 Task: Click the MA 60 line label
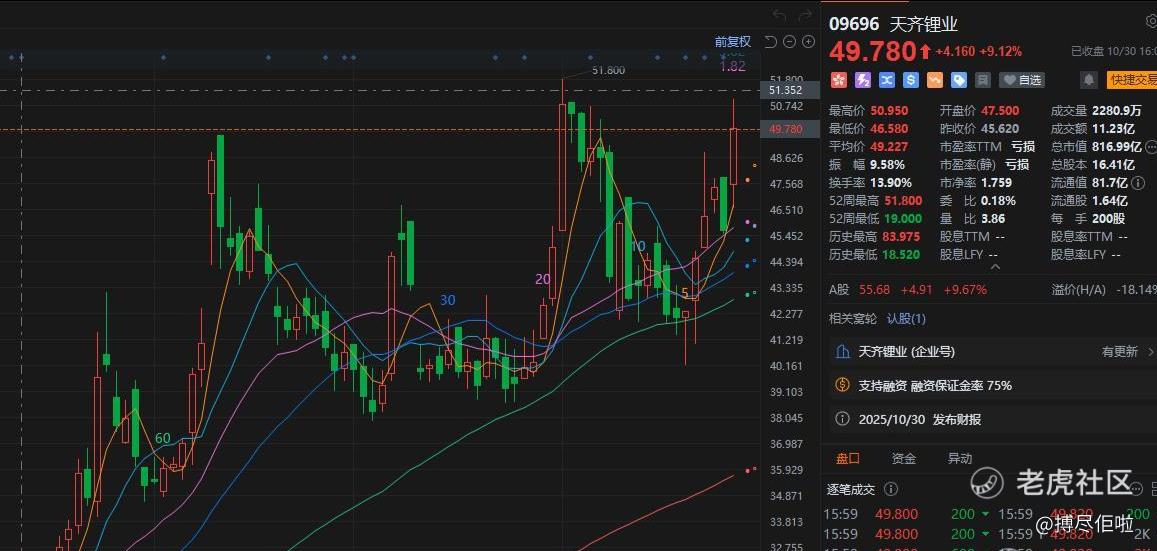click(x=163, y=438)
